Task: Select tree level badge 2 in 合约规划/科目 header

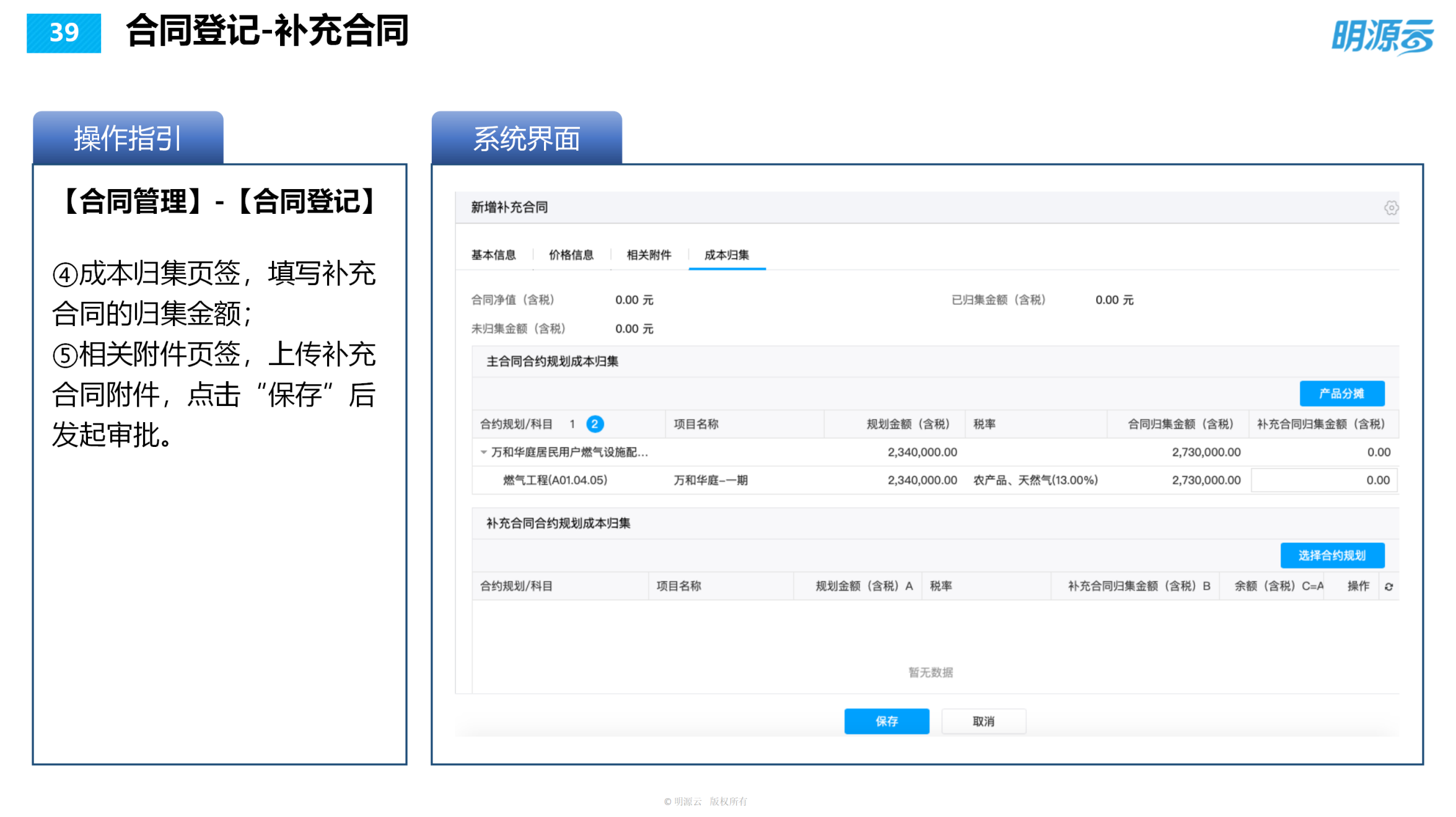Action: click(x=594, y=424)
